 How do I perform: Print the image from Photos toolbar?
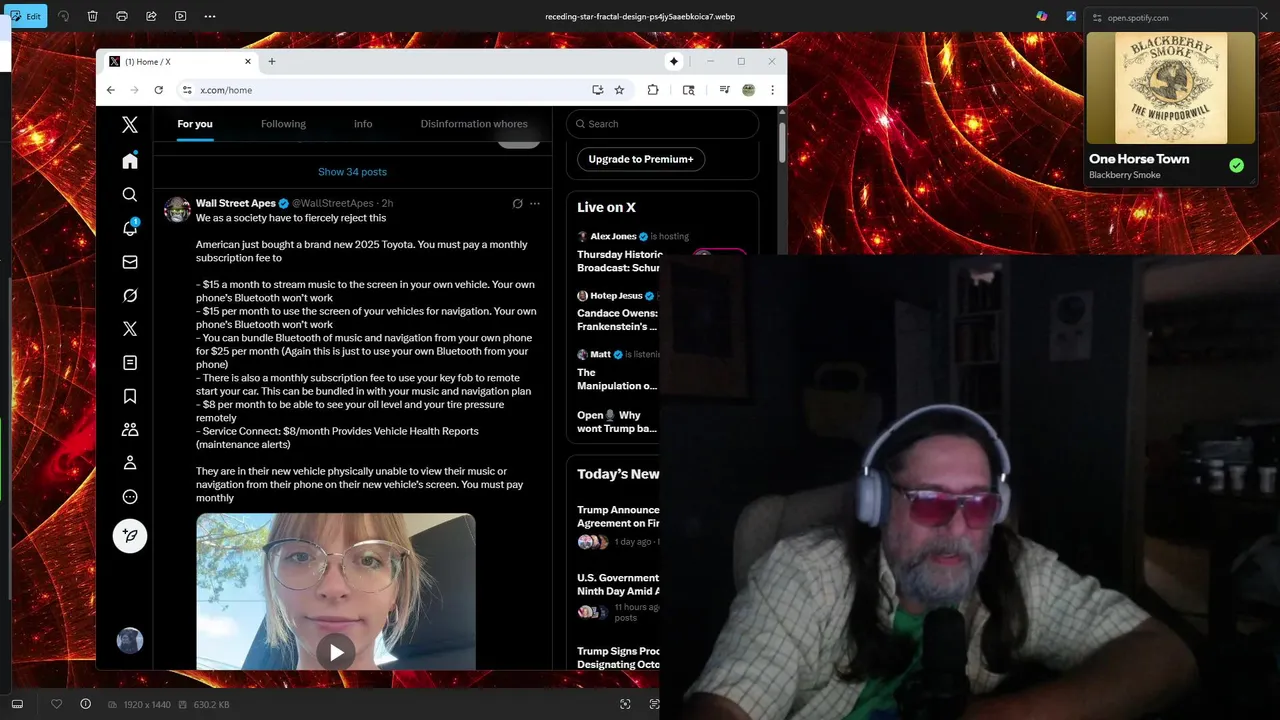click(122, 16)
